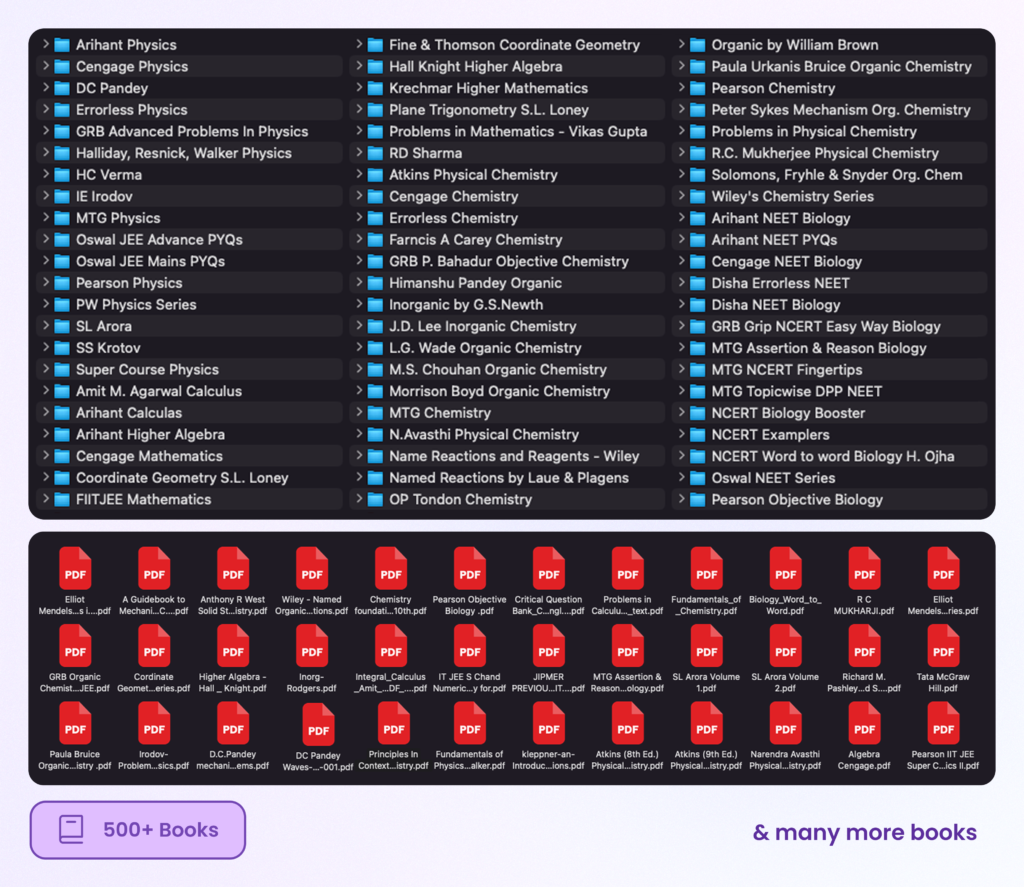Click the 500+ Books button
The width and height of the screenshot is (1024, 887).
tap(138, 830)
